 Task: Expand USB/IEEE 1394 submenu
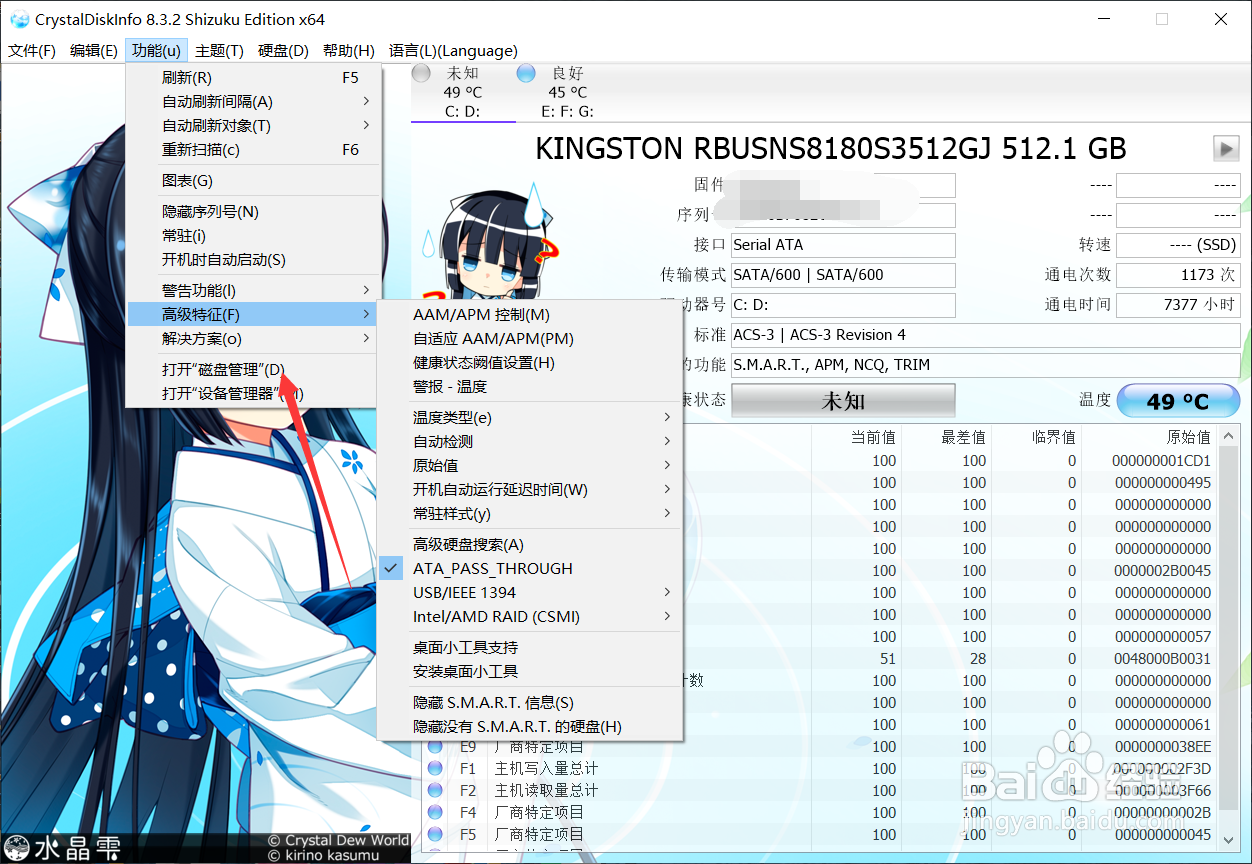529,593
